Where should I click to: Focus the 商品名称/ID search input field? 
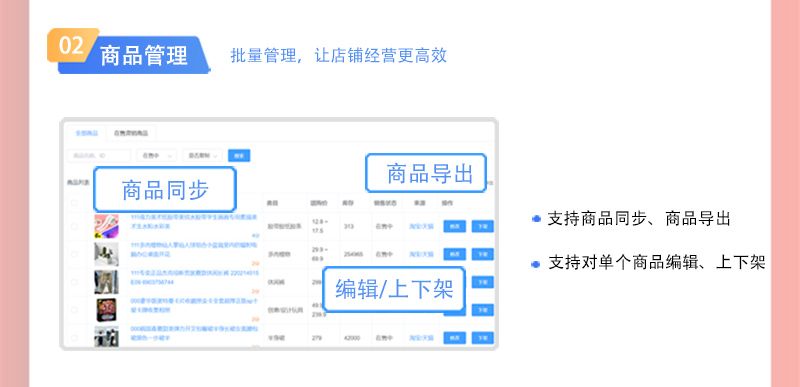pos(99,156)
